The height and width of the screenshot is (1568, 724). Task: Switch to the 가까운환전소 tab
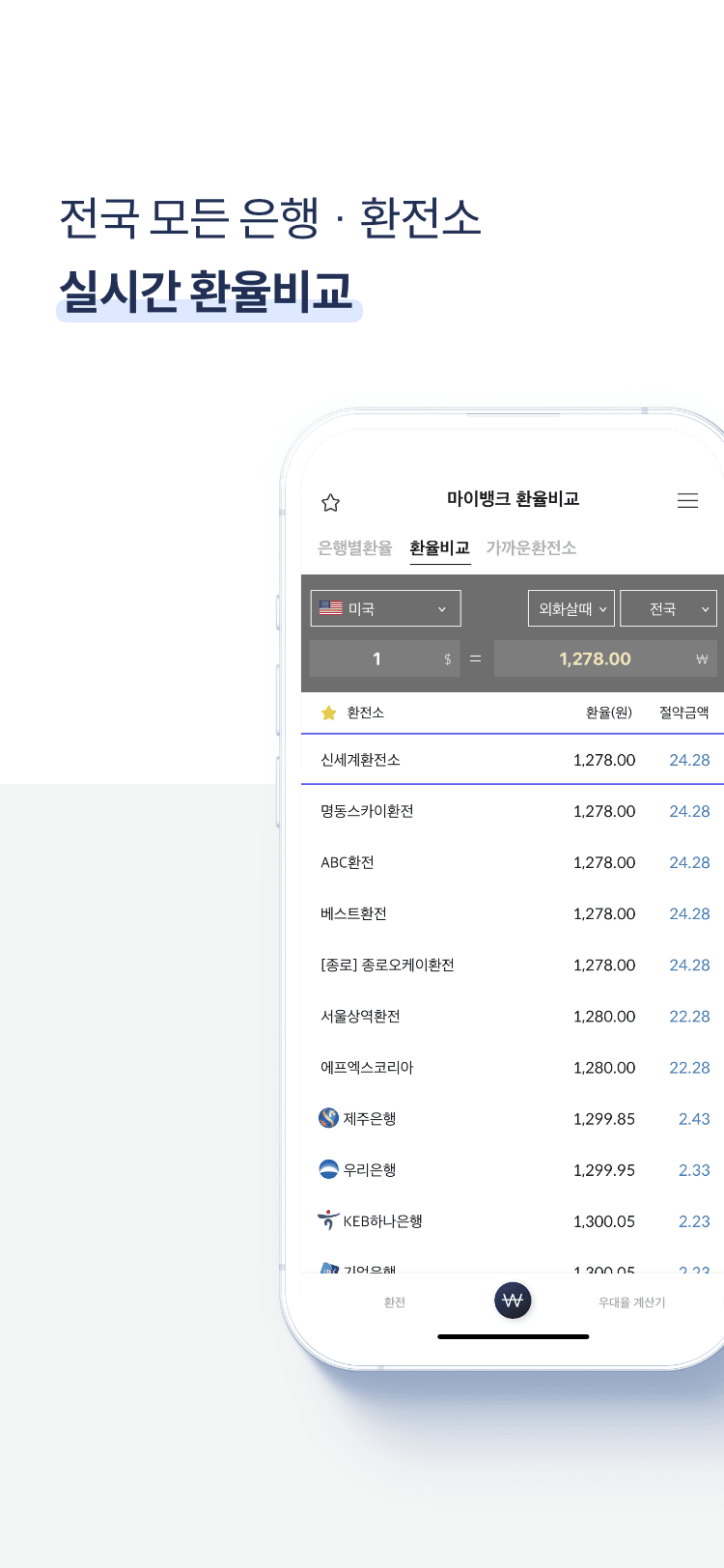[x=531, y=547]
